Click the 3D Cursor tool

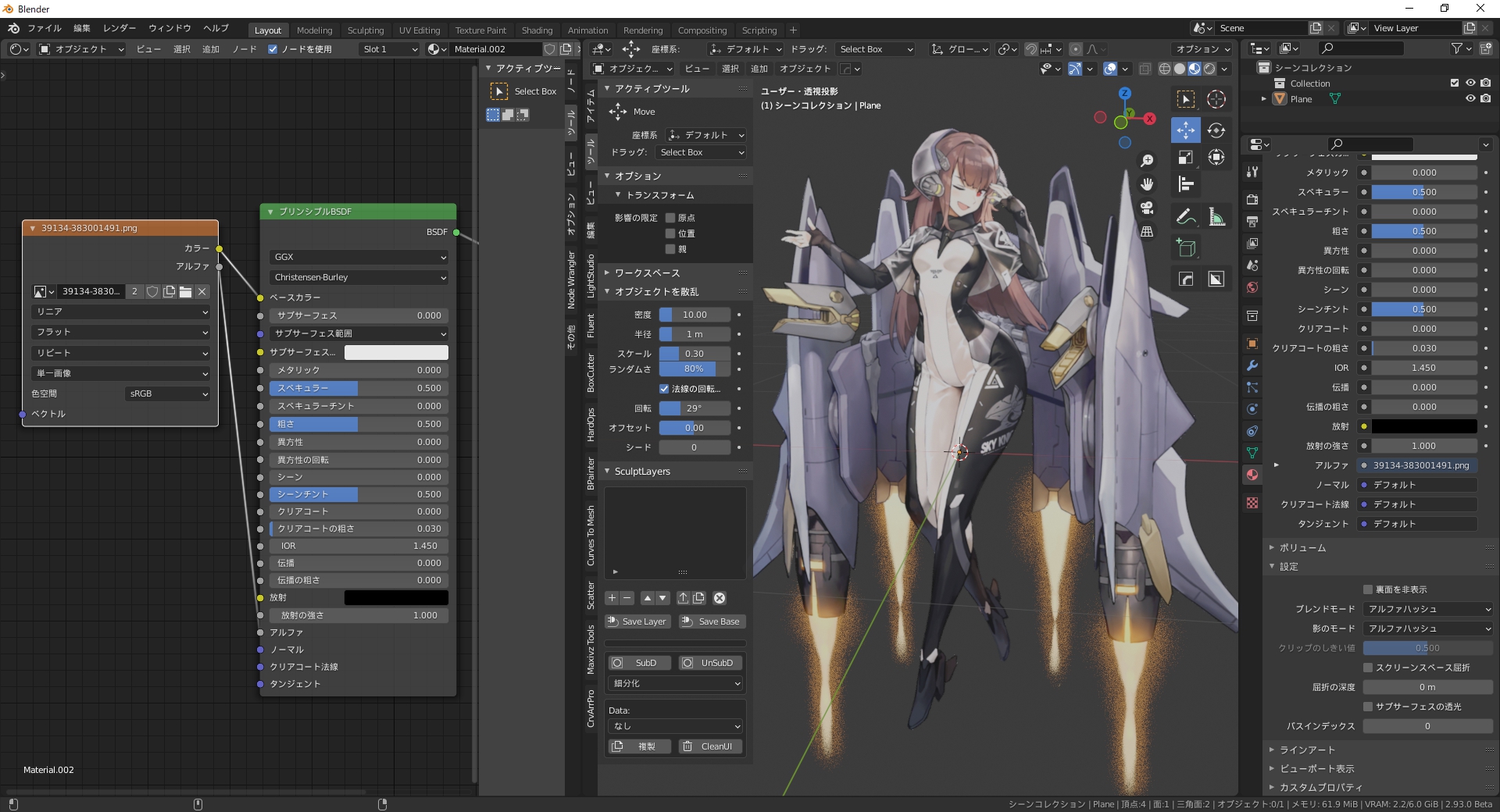pyautogui.click(x=1216, y=99)
